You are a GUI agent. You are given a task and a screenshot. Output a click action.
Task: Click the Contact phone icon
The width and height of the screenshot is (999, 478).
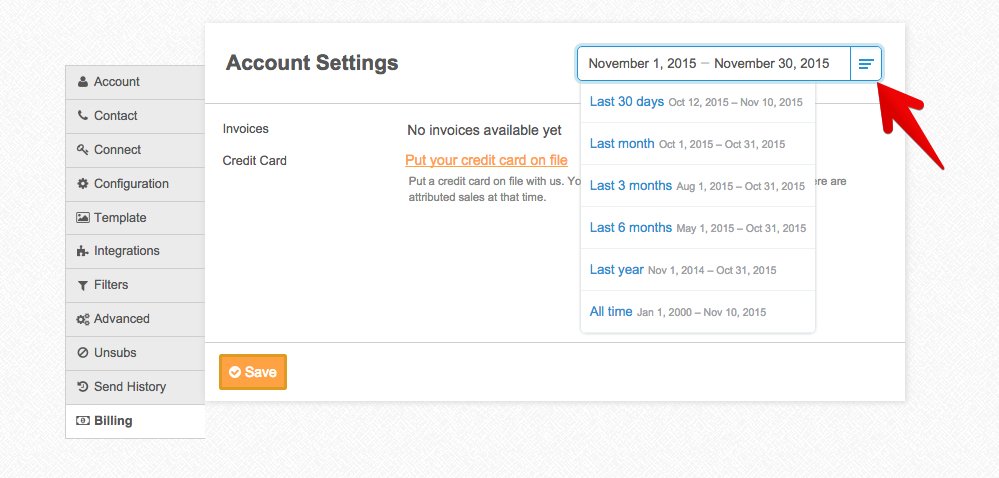[x=83, y=116]
